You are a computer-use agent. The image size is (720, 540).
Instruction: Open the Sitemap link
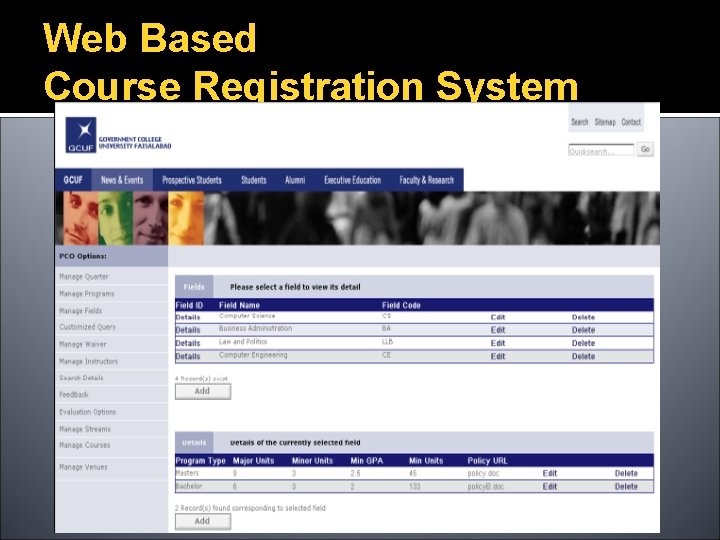pyautogui.click(x=605, y=122)
